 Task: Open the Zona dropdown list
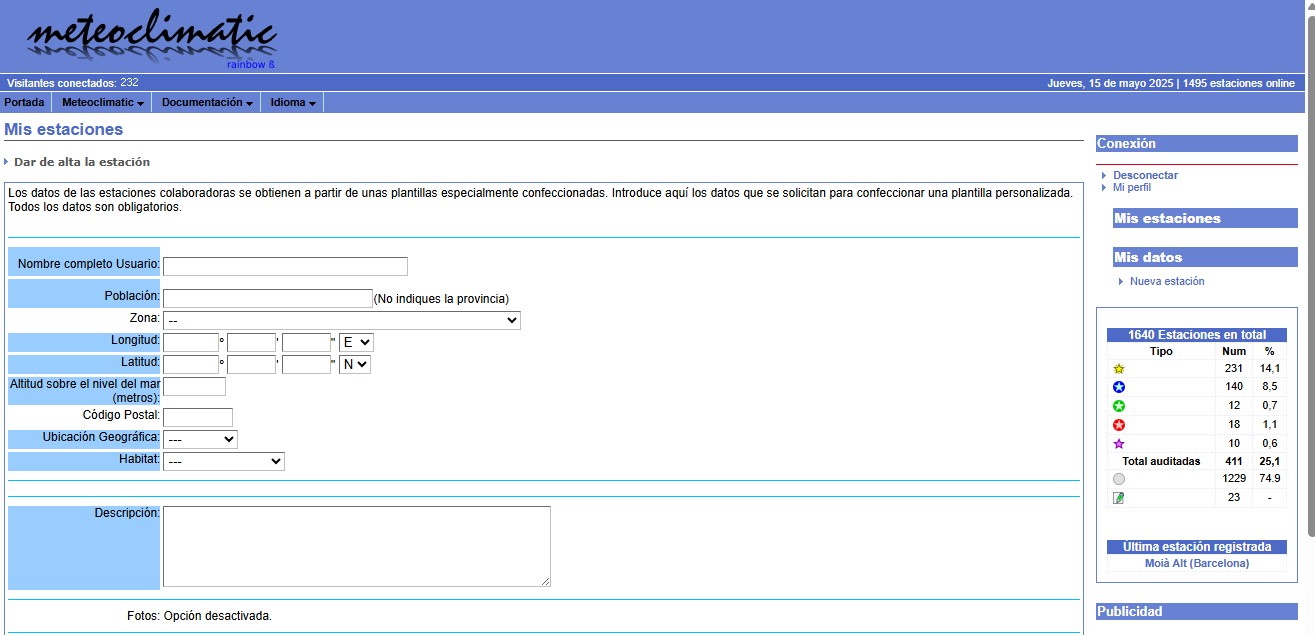point(341,320)
